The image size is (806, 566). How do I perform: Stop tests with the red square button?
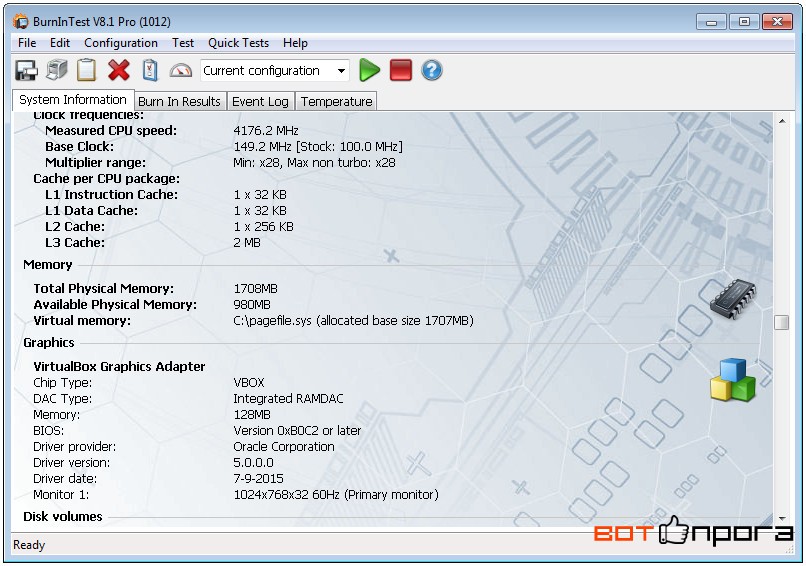pyautogui.click(x=401, y=70)
